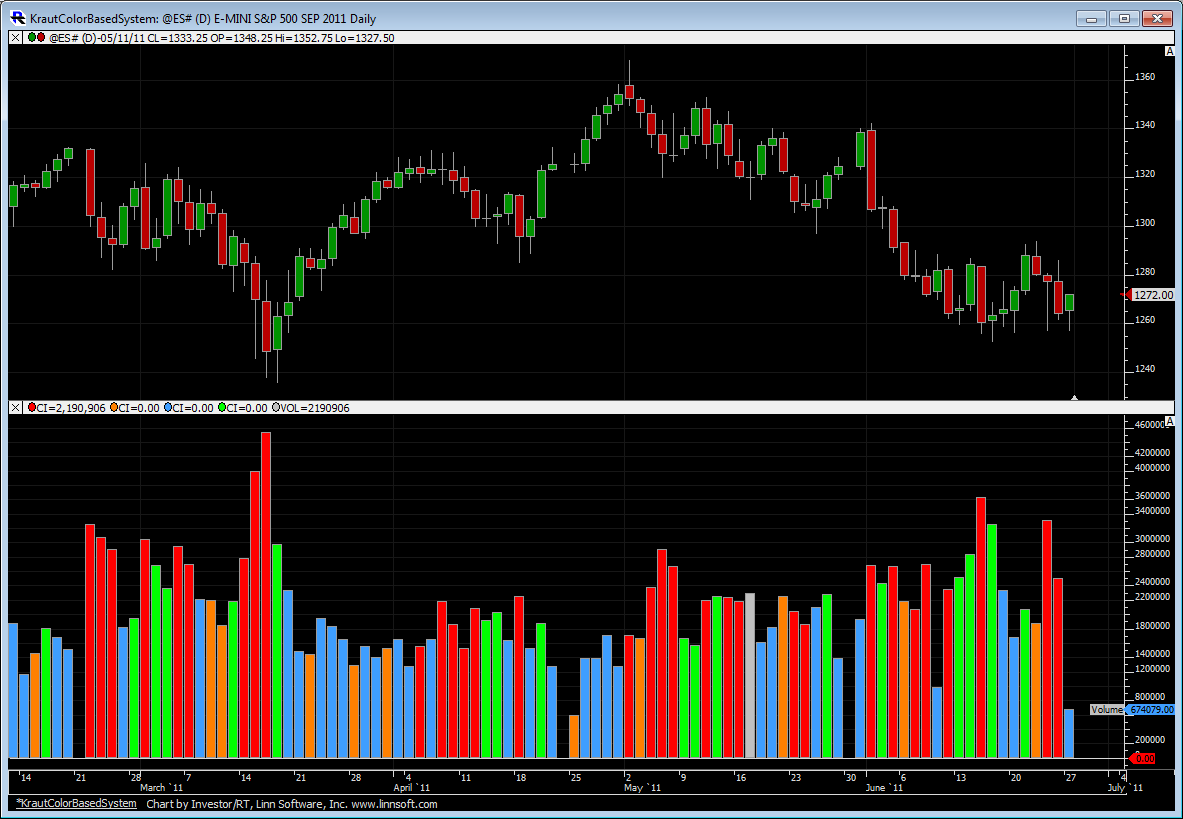Viewport: 1183px width, 819px height.
Task: Click the white triangle marker above volume pane
Action: [x=1074, y=397]
